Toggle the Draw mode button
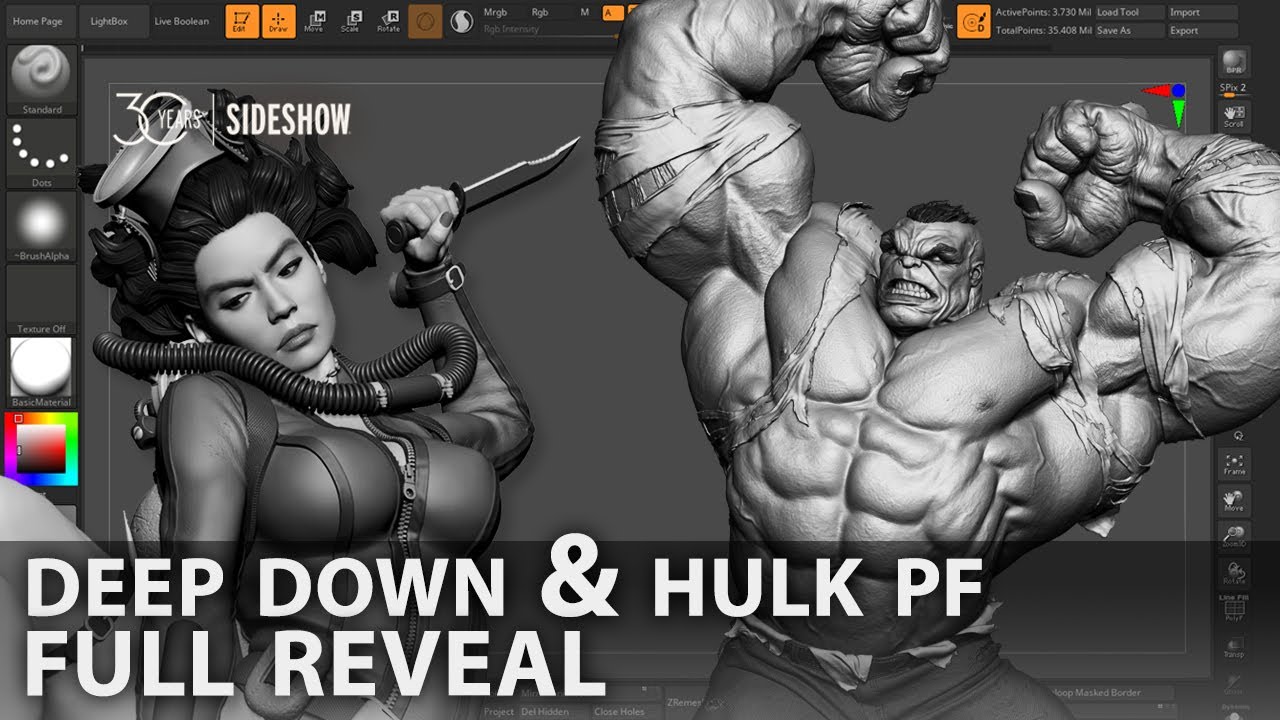 [x=278, y=21]
